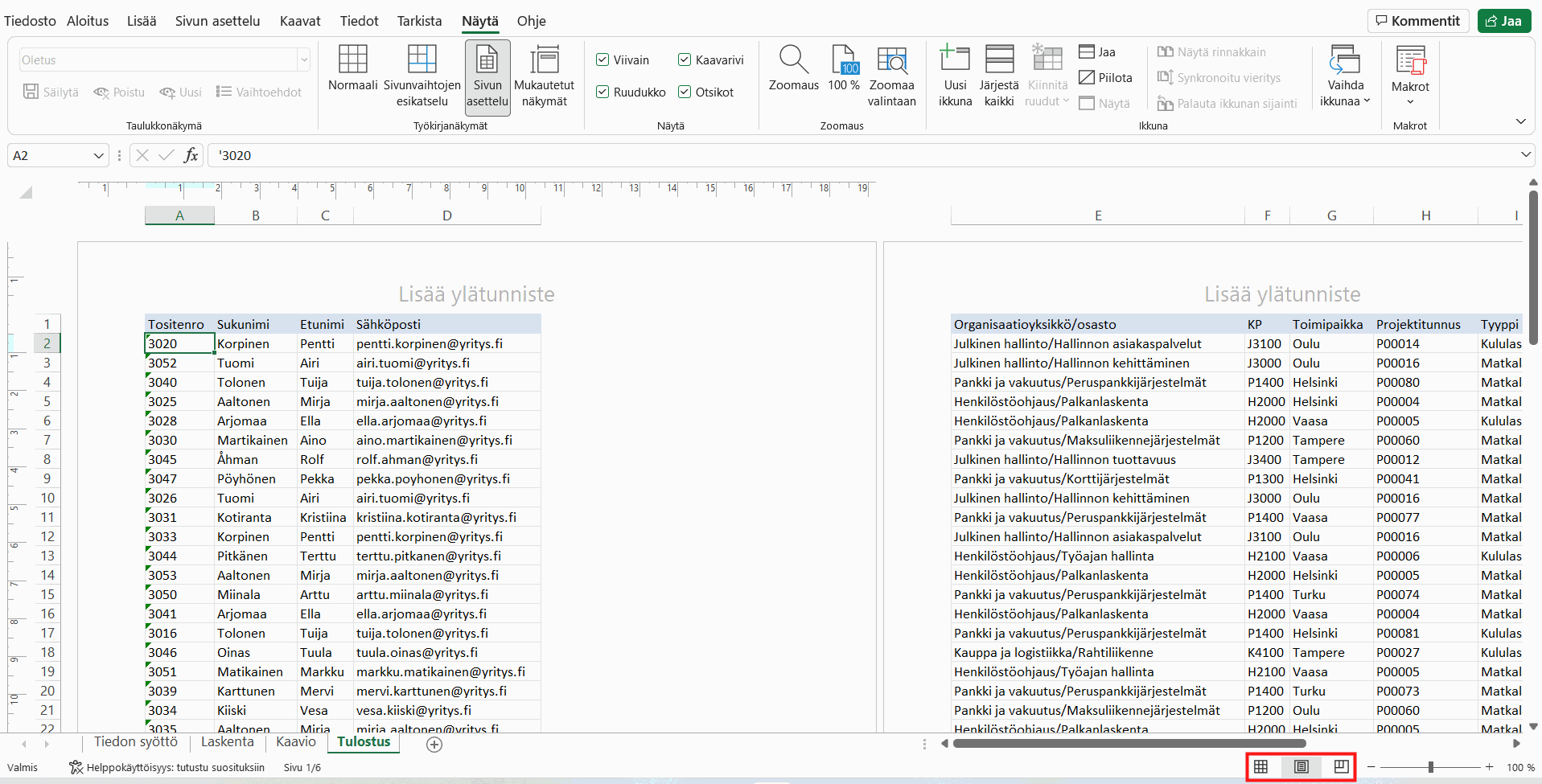Click the Säilytä sheet view button

pos(51,92)
